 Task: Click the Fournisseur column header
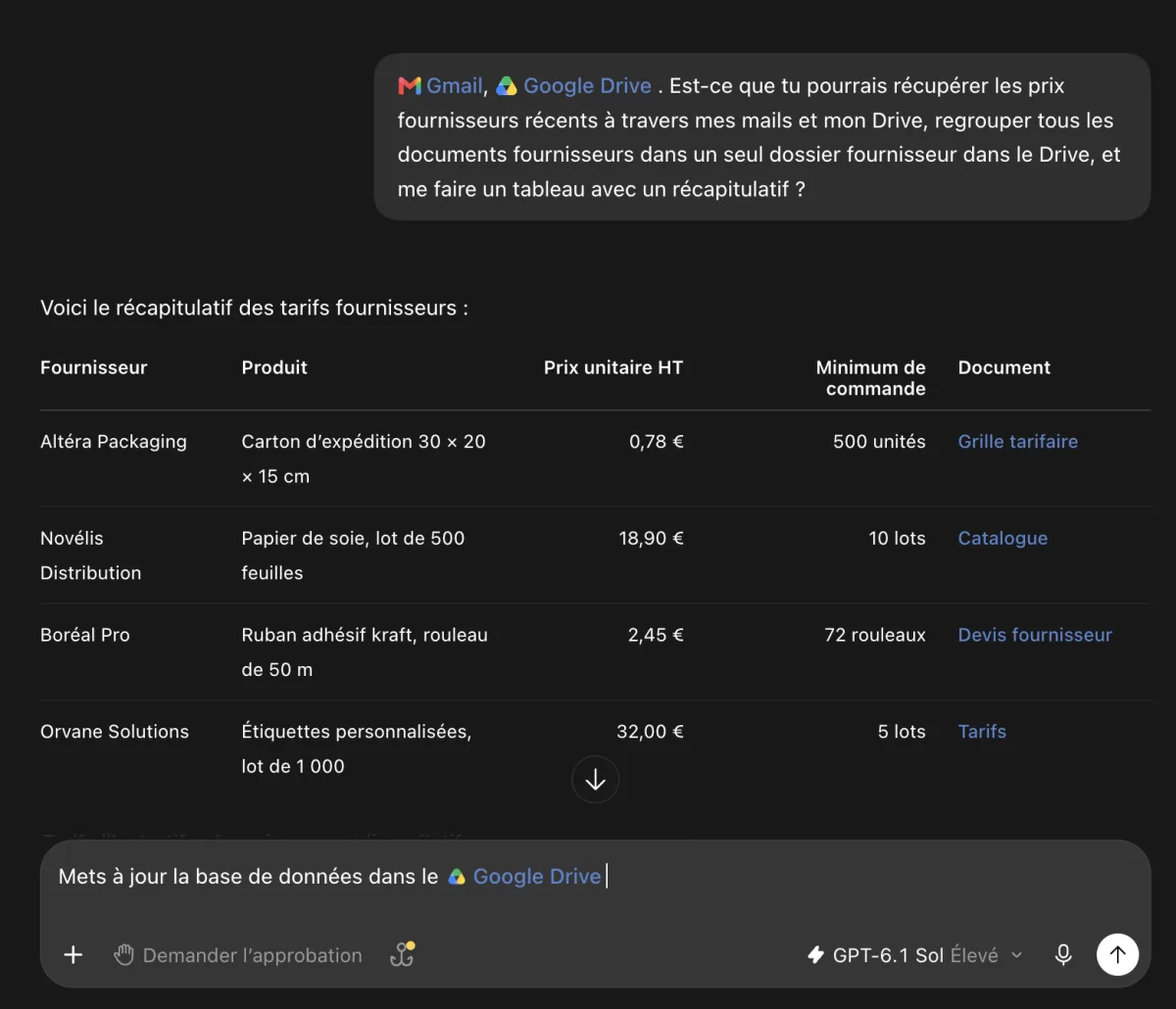coord(94,367)
